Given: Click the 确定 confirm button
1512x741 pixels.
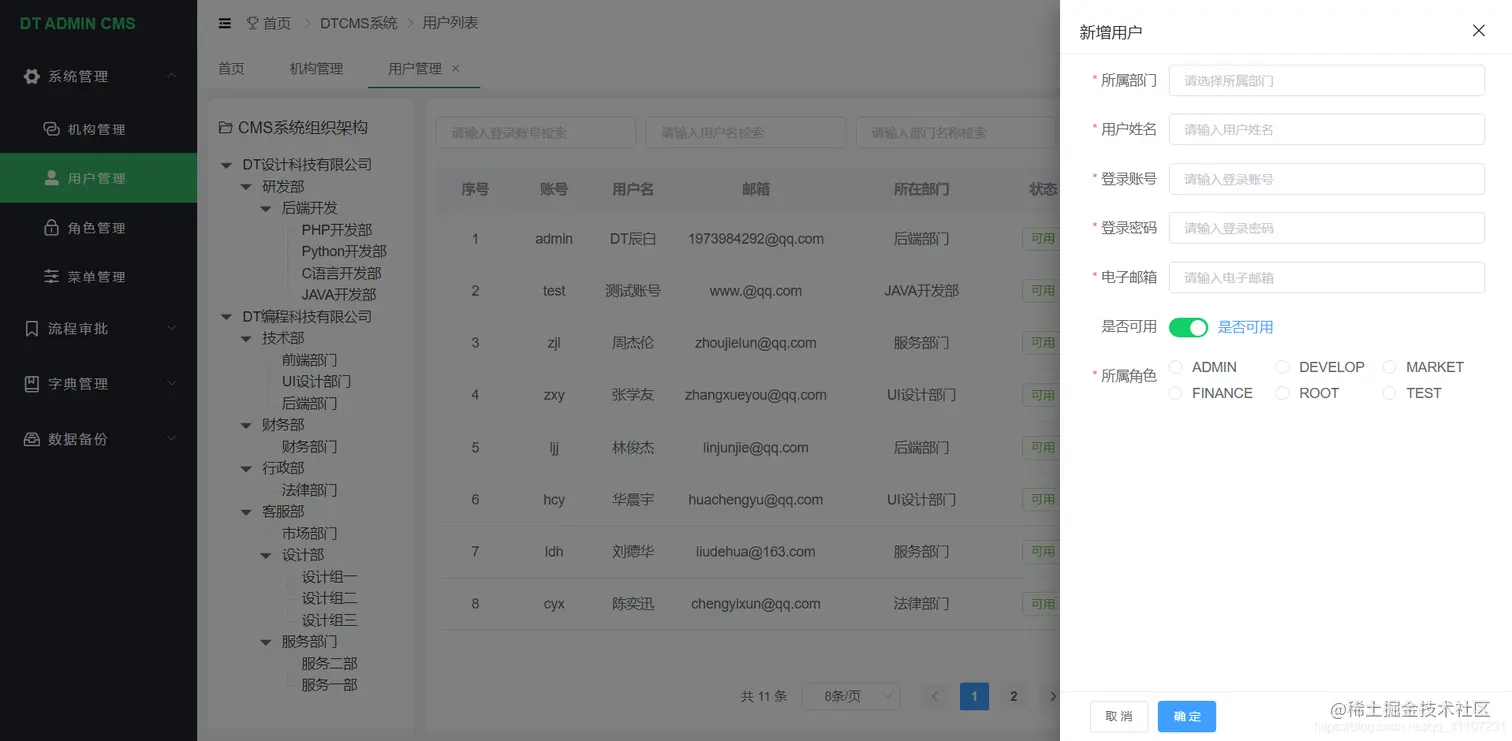Looking at the screenshot, I should (1186, 716).
